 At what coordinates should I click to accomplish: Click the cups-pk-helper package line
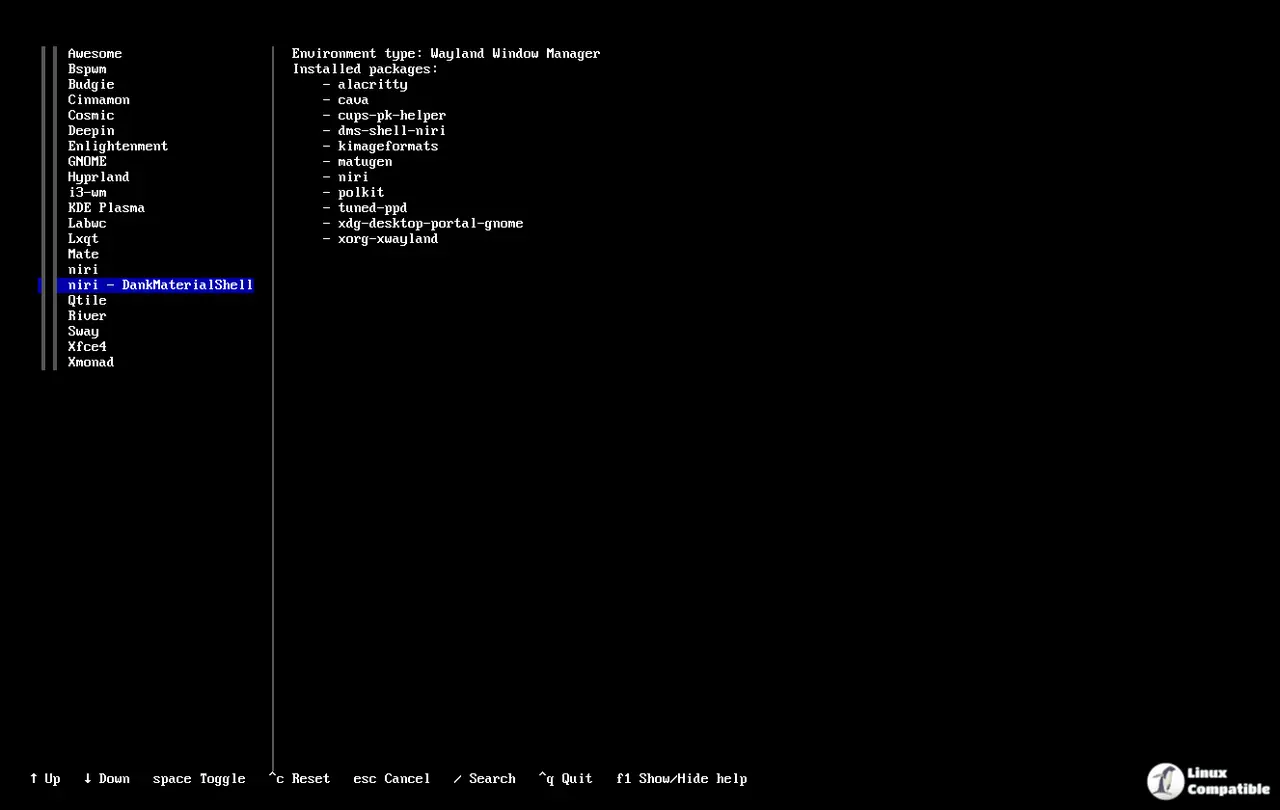(x=384, y=116)
